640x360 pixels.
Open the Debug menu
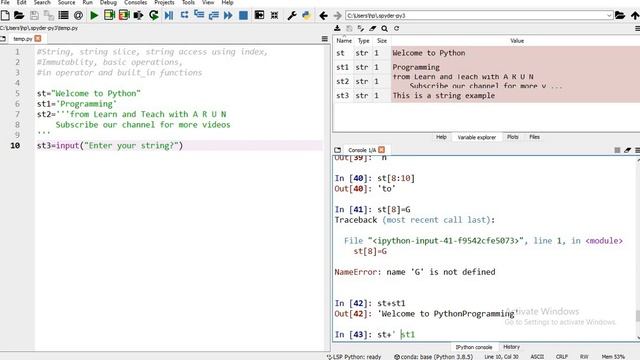point(108,2)
